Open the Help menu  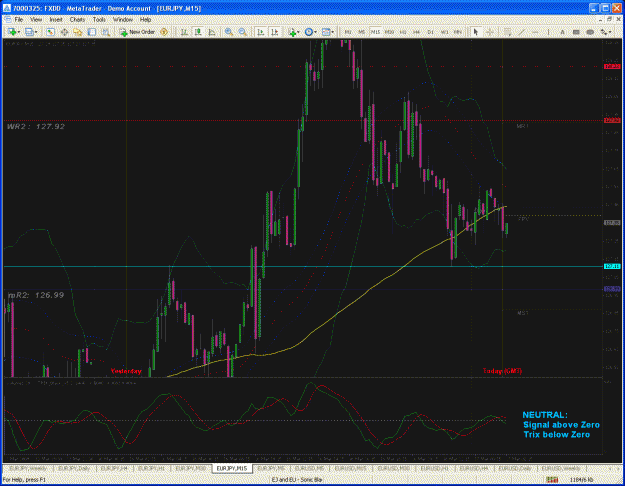(x=145, y=20)
